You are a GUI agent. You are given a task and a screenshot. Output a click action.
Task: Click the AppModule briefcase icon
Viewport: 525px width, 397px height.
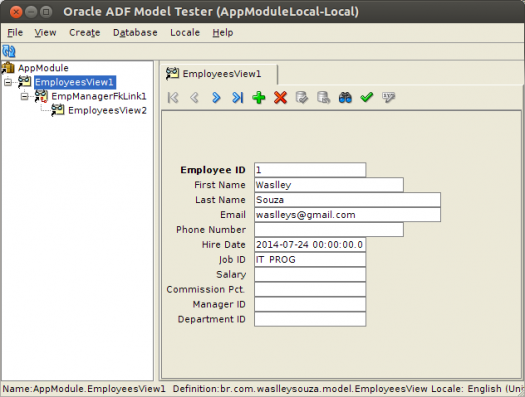coord(8,68)
